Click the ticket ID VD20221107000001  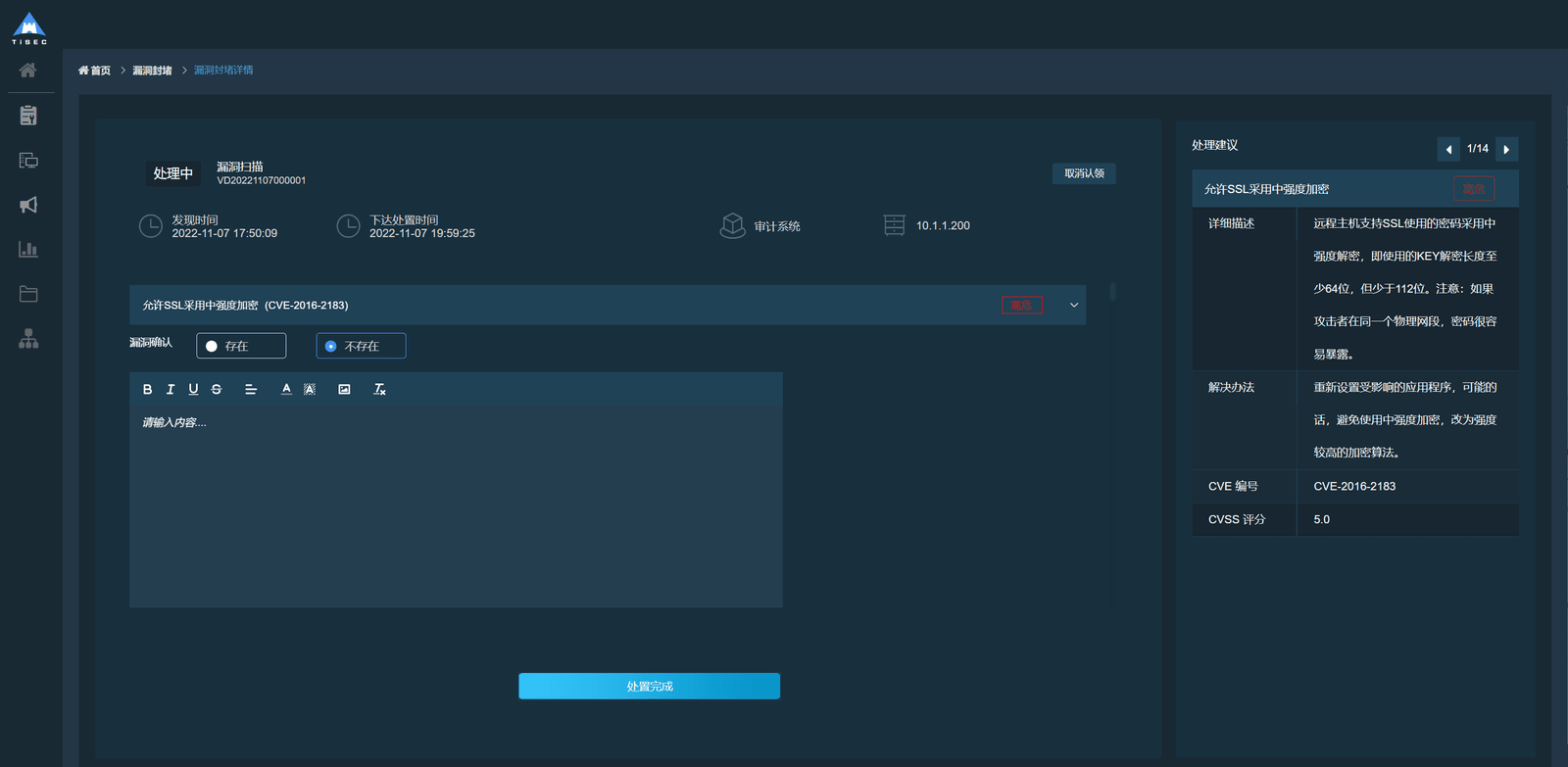point(262,180)
